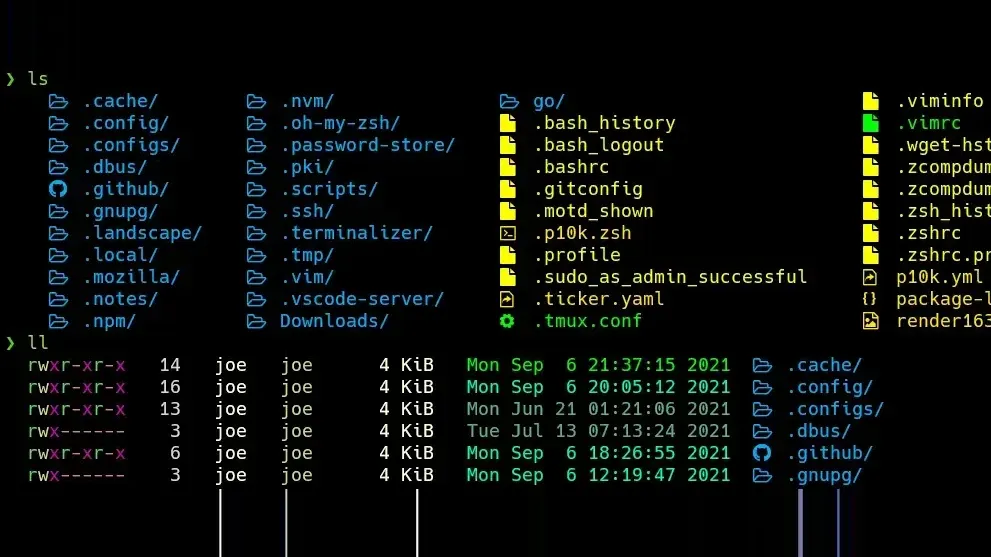This screenshot has height=557, width=991.
Task: Click the folder icon beside .ssh/
Action: click(x=256, y=211)
